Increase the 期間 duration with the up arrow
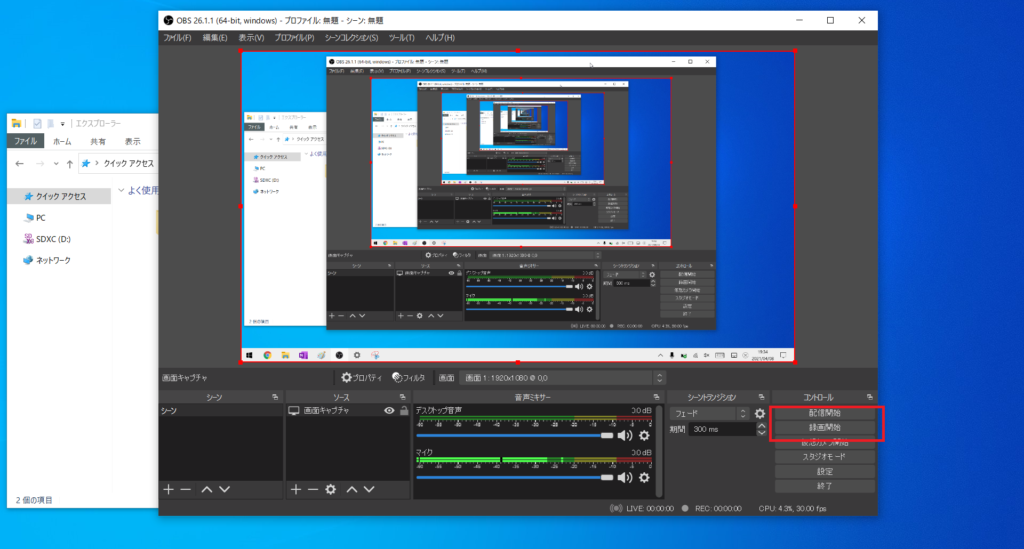The height and width of the screenshot is (549, 1024). pos(761,426)
